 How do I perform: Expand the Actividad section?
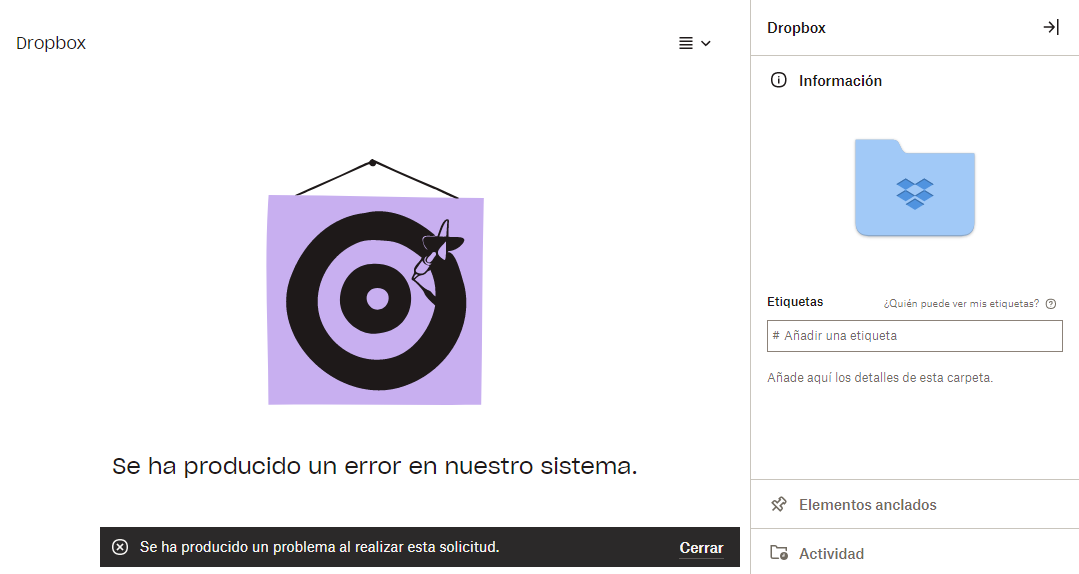(x=831, y=553)
